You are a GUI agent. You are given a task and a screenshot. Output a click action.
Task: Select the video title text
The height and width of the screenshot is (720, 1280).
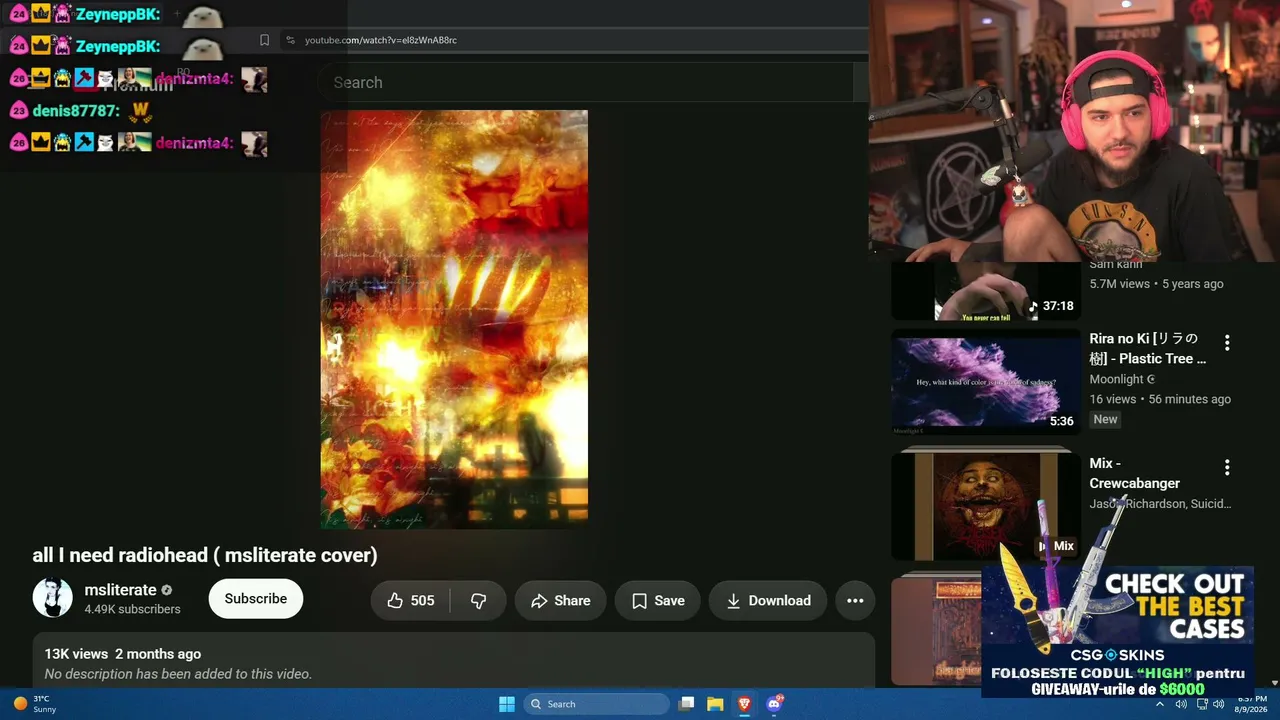click(x=205, y=555)
